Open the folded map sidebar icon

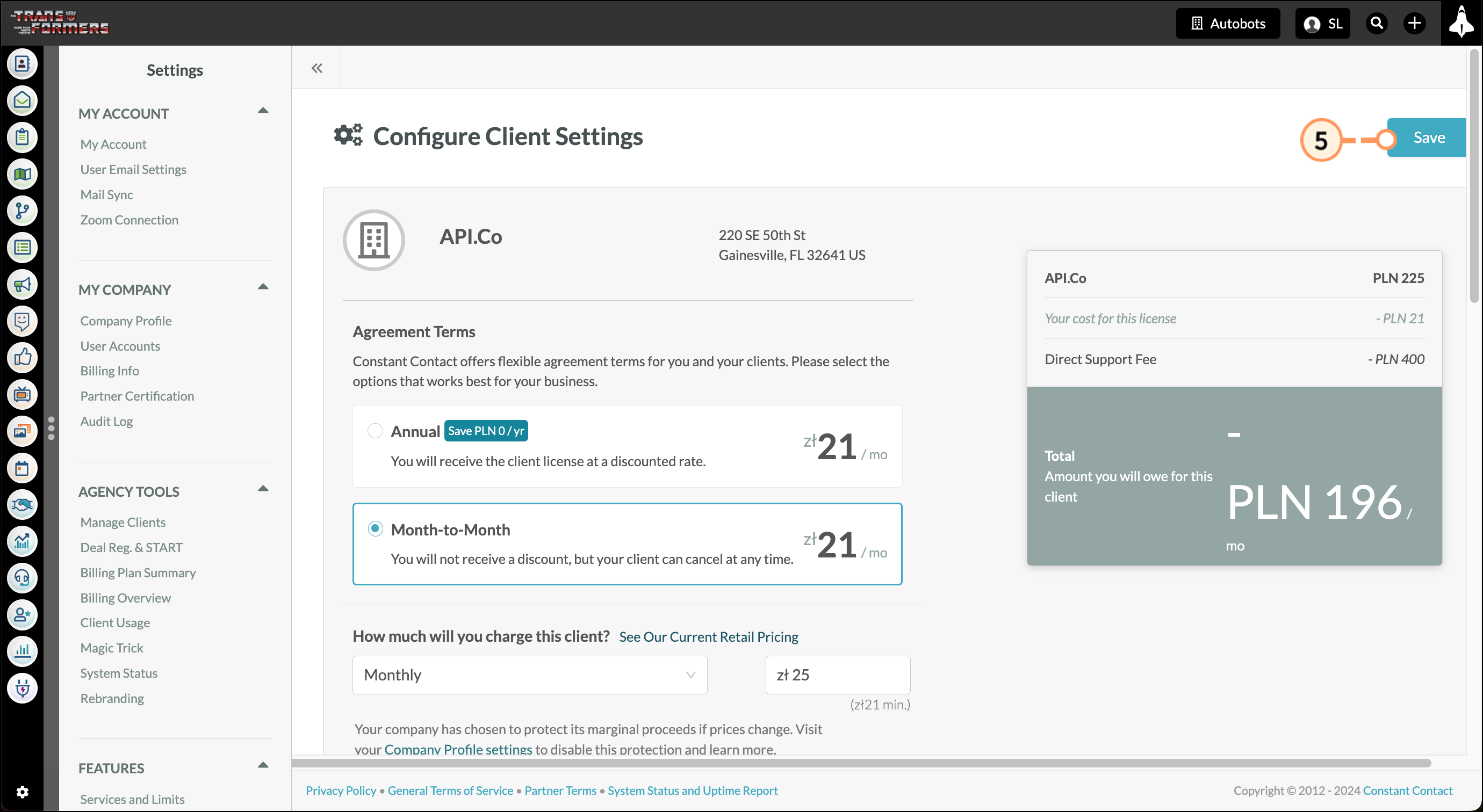pyautogui.click(x=22, y=175)
